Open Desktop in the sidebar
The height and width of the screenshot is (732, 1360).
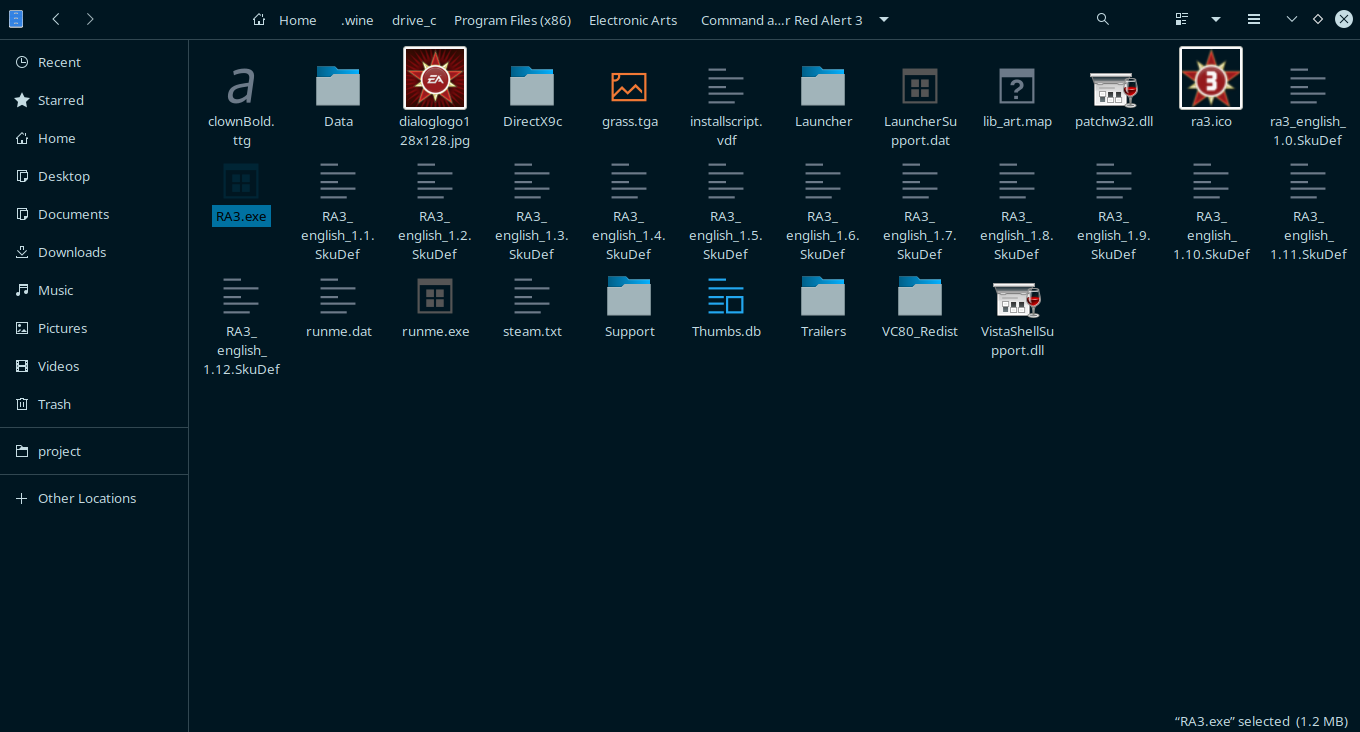point(94,176)
